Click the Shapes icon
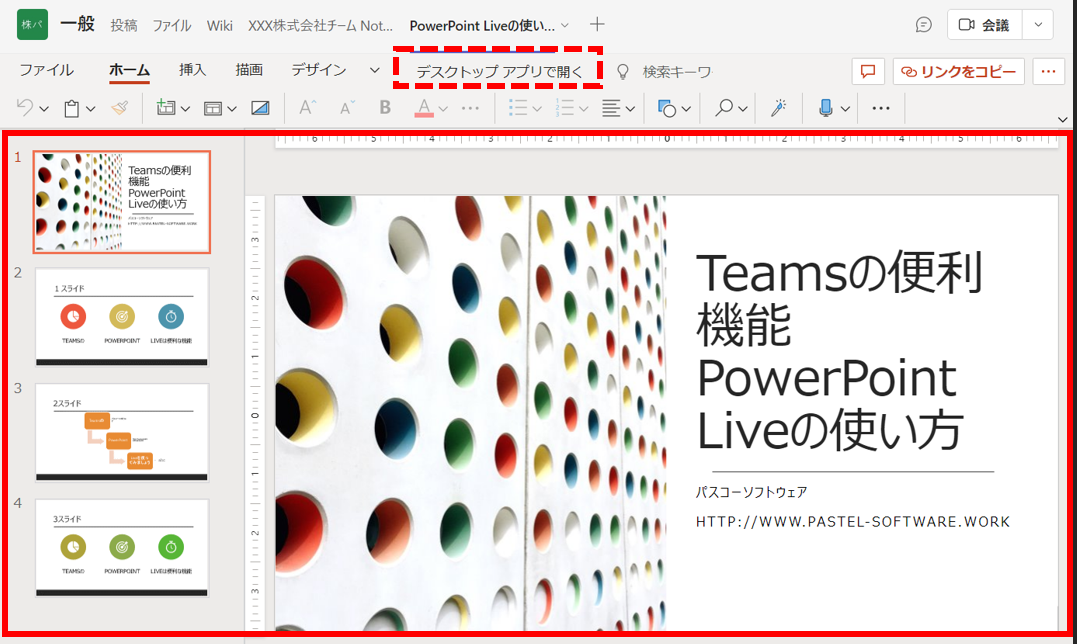The image size is (1077, 644). 667,108
